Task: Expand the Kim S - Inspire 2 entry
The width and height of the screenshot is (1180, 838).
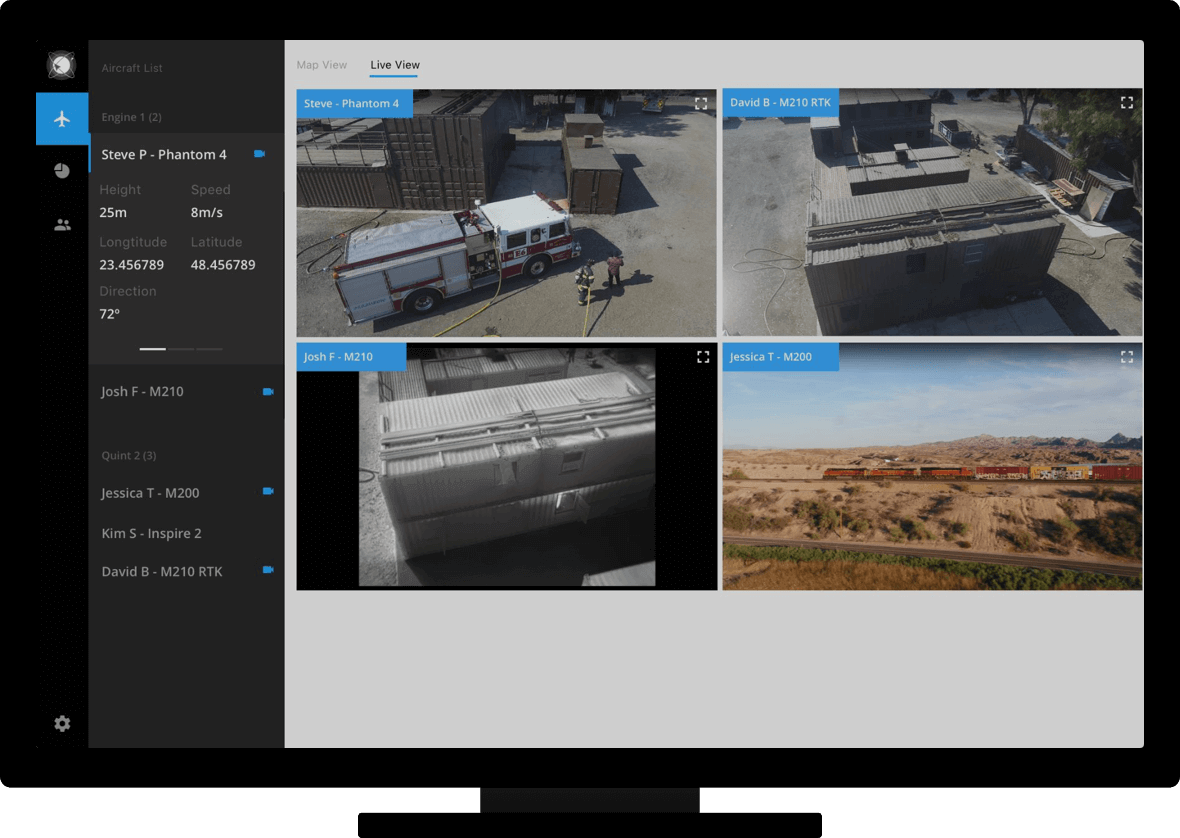Action: [152, 533]
